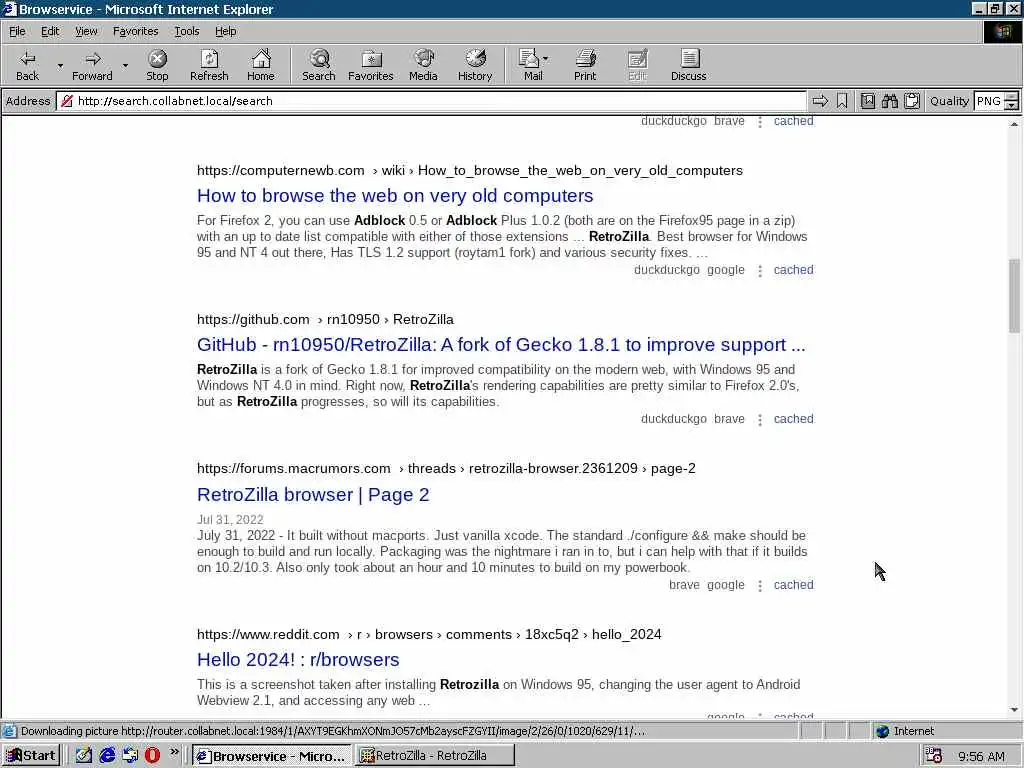Click the bookmark ribbon icon by address bar
The height and width of the screenshot is (768, 1024).
click(x=842, y=101)
